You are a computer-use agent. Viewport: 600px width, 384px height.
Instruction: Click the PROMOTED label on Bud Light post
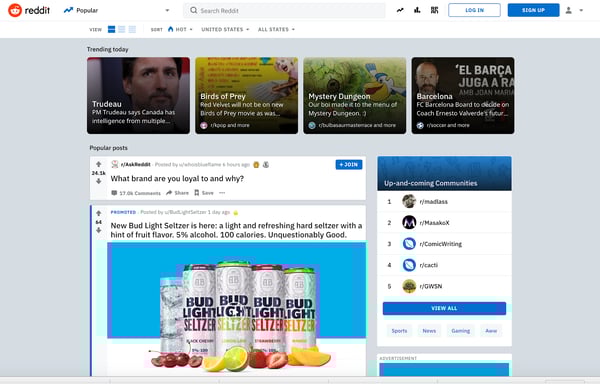point(123,212)
